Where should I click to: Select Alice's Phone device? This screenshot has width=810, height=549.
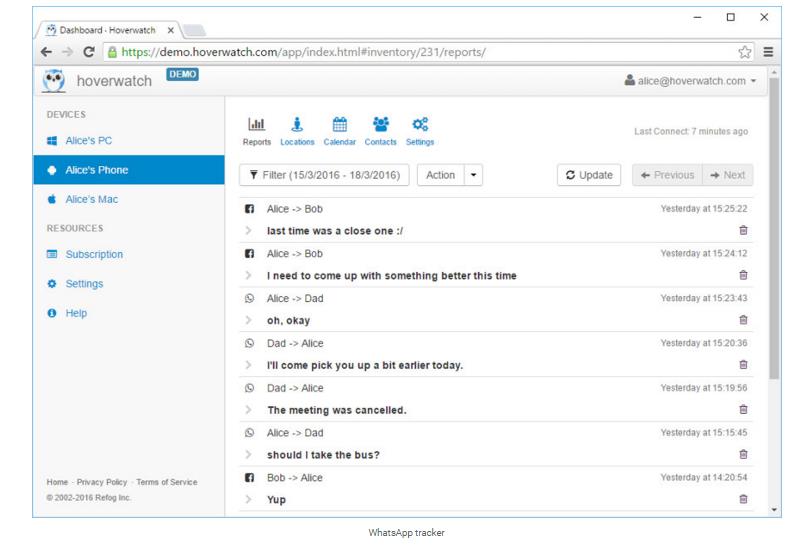coord(129,170)
